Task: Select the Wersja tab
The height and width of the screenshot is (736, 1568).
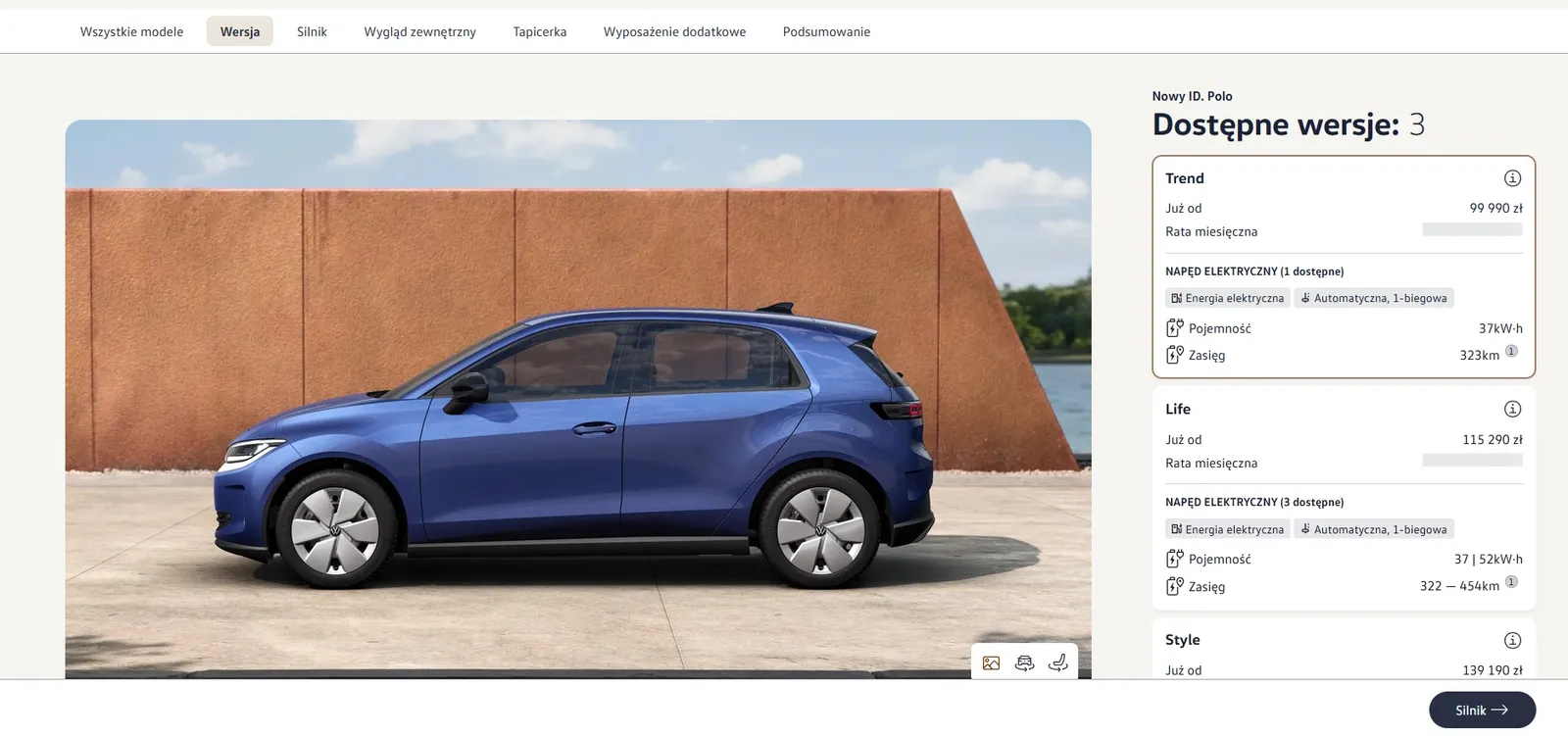Action: 240,31
